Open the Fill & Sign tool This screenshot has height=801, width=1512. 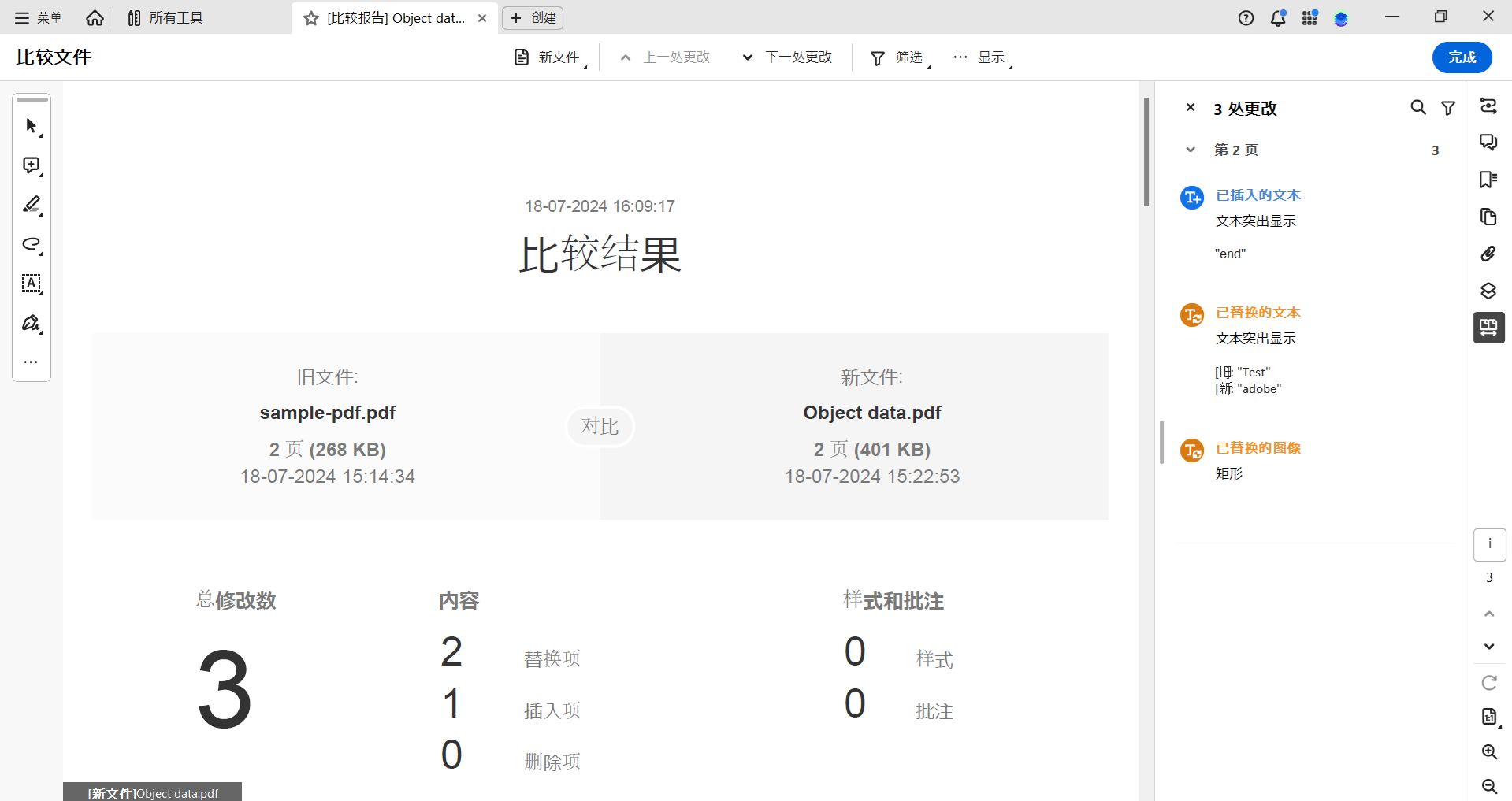[32, 323]
